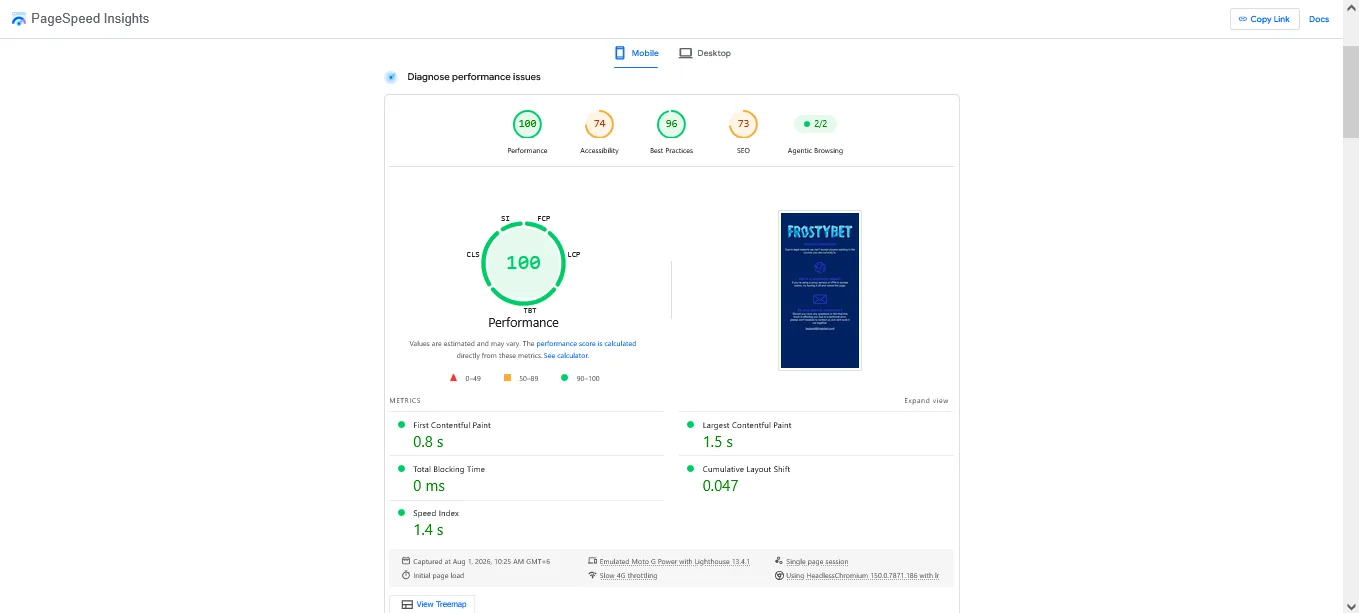This screenshot has height=613, width=1359.
Task: Click the TBT segment label on gauge
Action: (x=530, y=310)
